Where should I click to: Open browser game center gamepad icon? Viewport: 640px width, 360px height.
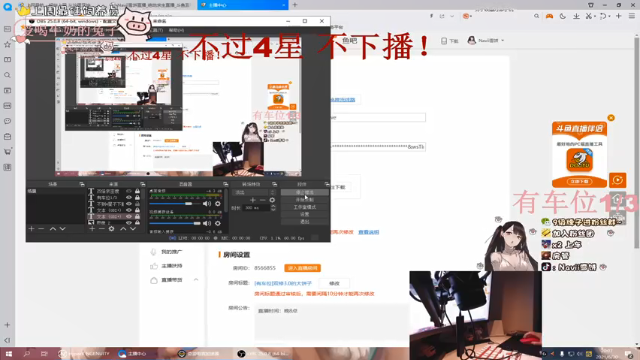549,16
